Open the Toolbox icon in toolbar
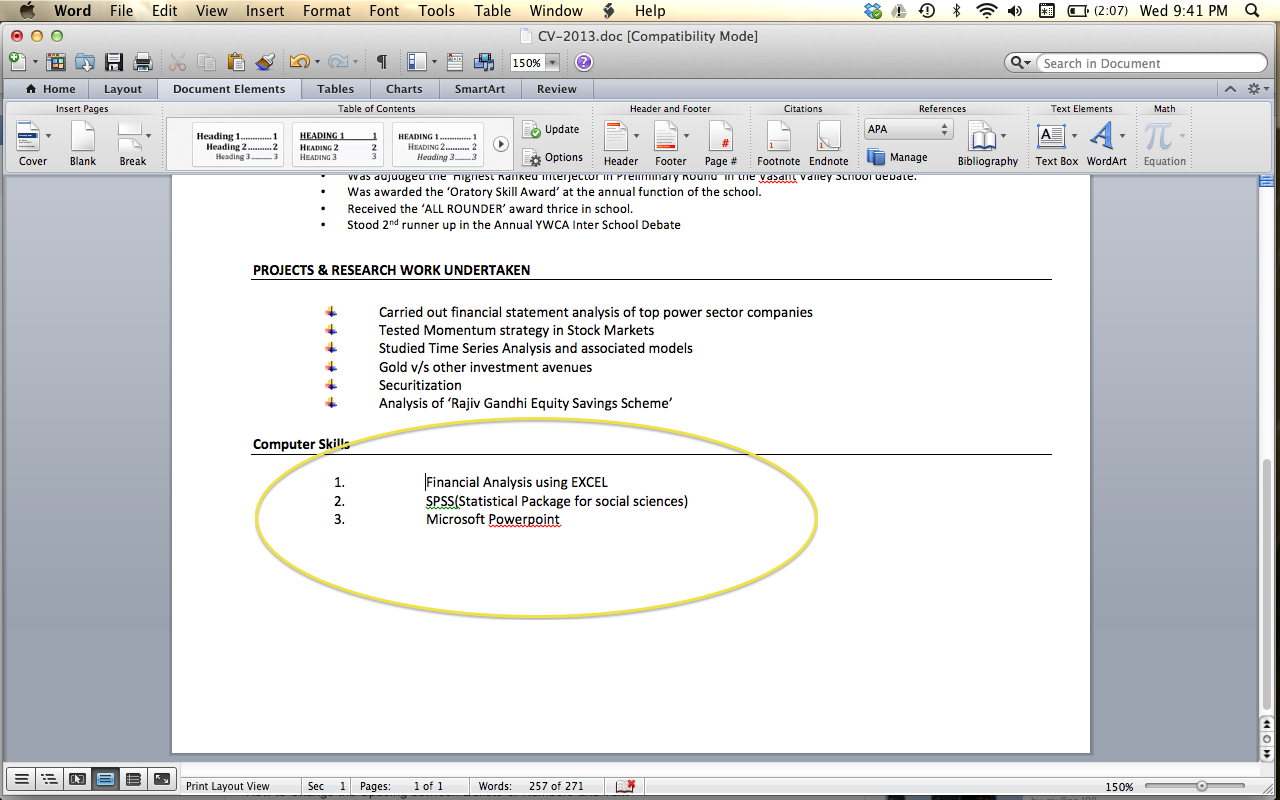 (455, 62)
